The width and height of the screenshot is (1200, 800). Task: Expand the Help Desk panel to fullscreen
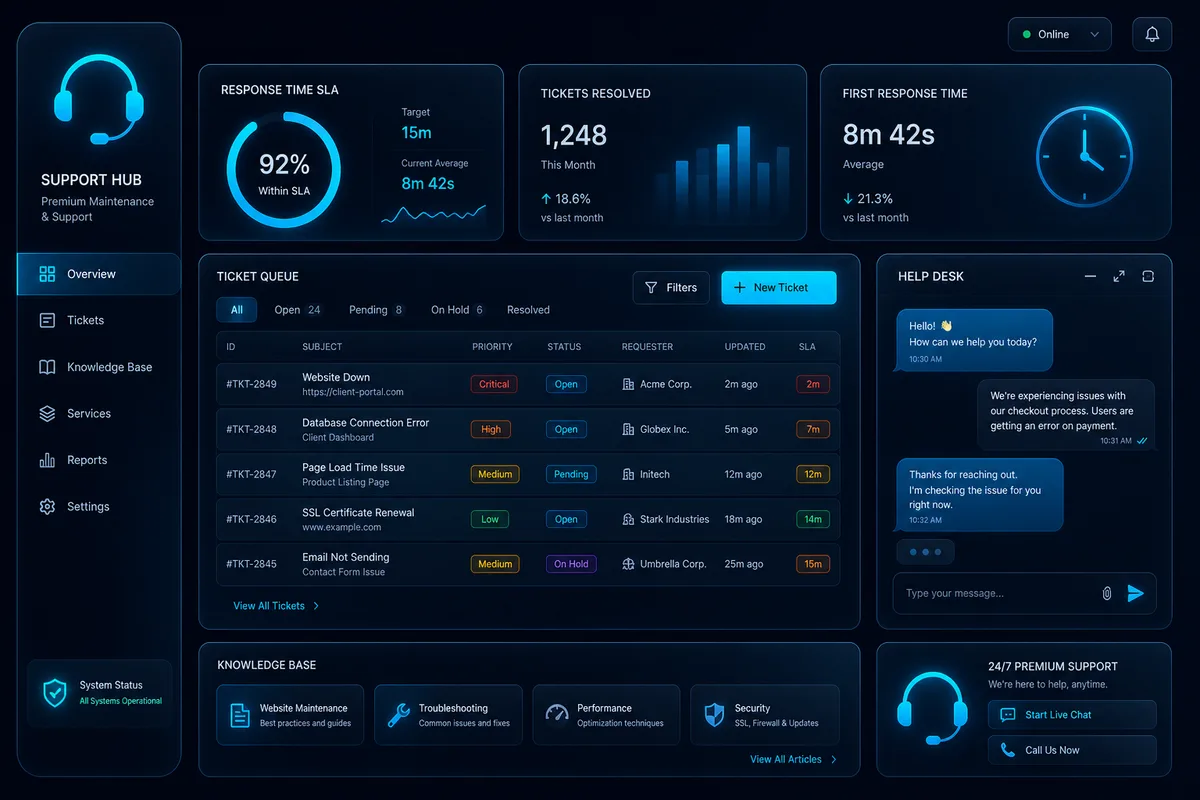pyautogui.click(x=1119, y=276)
